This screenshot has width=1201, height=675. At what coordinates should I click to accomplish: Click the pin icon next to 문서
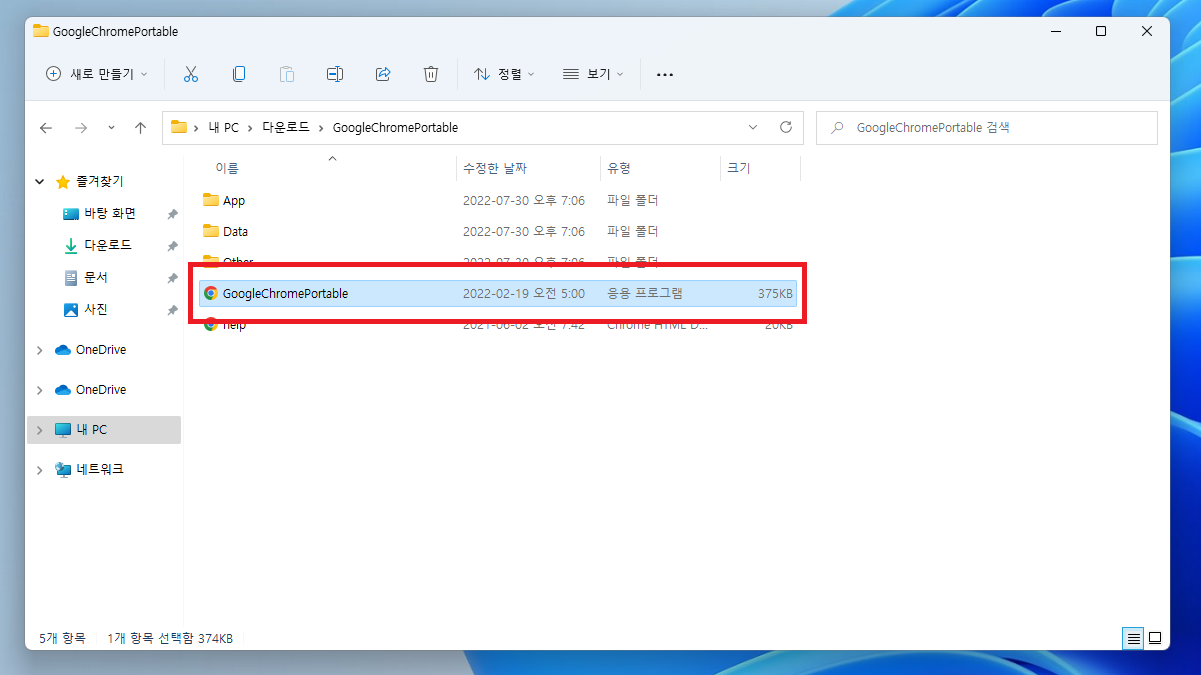[172, 278]
